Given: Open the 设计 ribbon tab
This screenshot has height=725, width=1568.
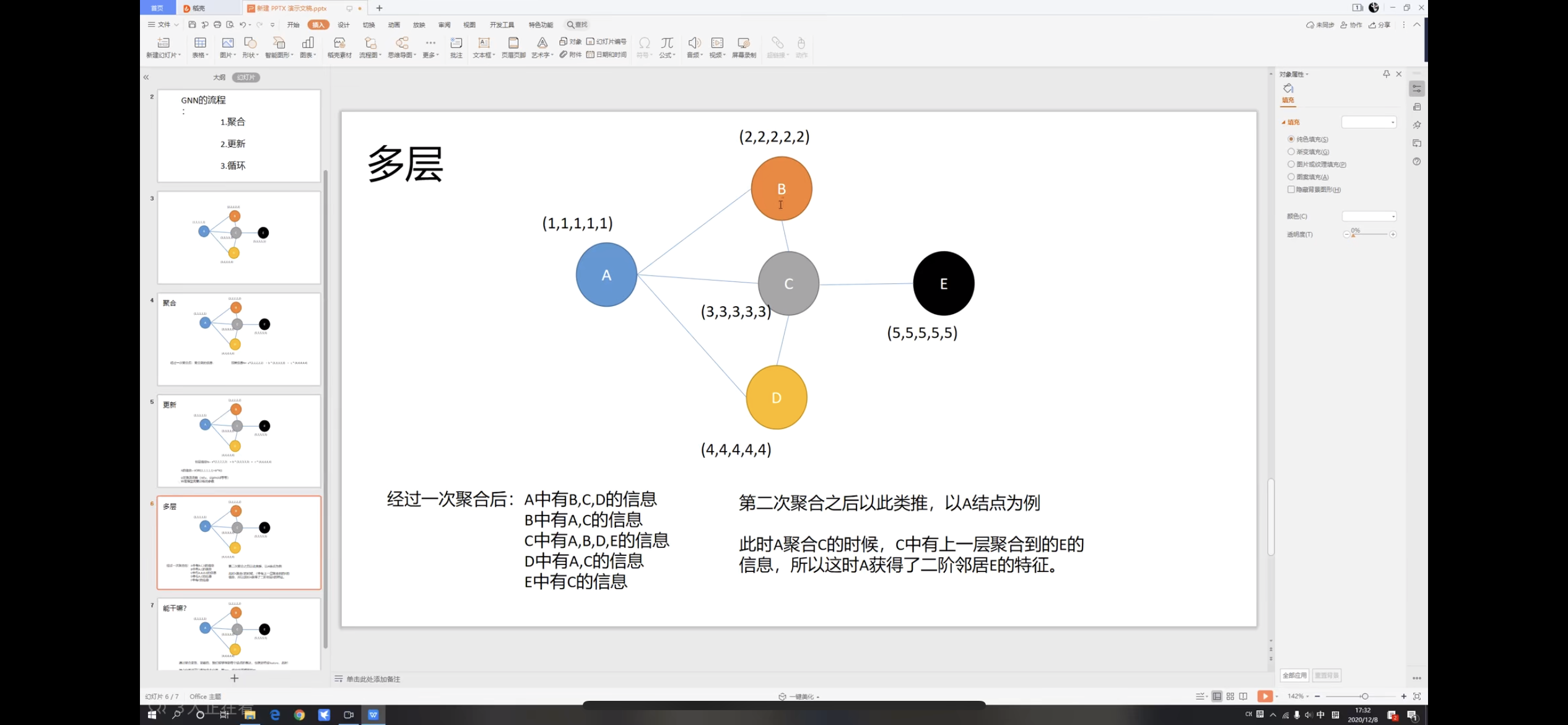Looking at the screenshot, I should [x=344, y=25].
